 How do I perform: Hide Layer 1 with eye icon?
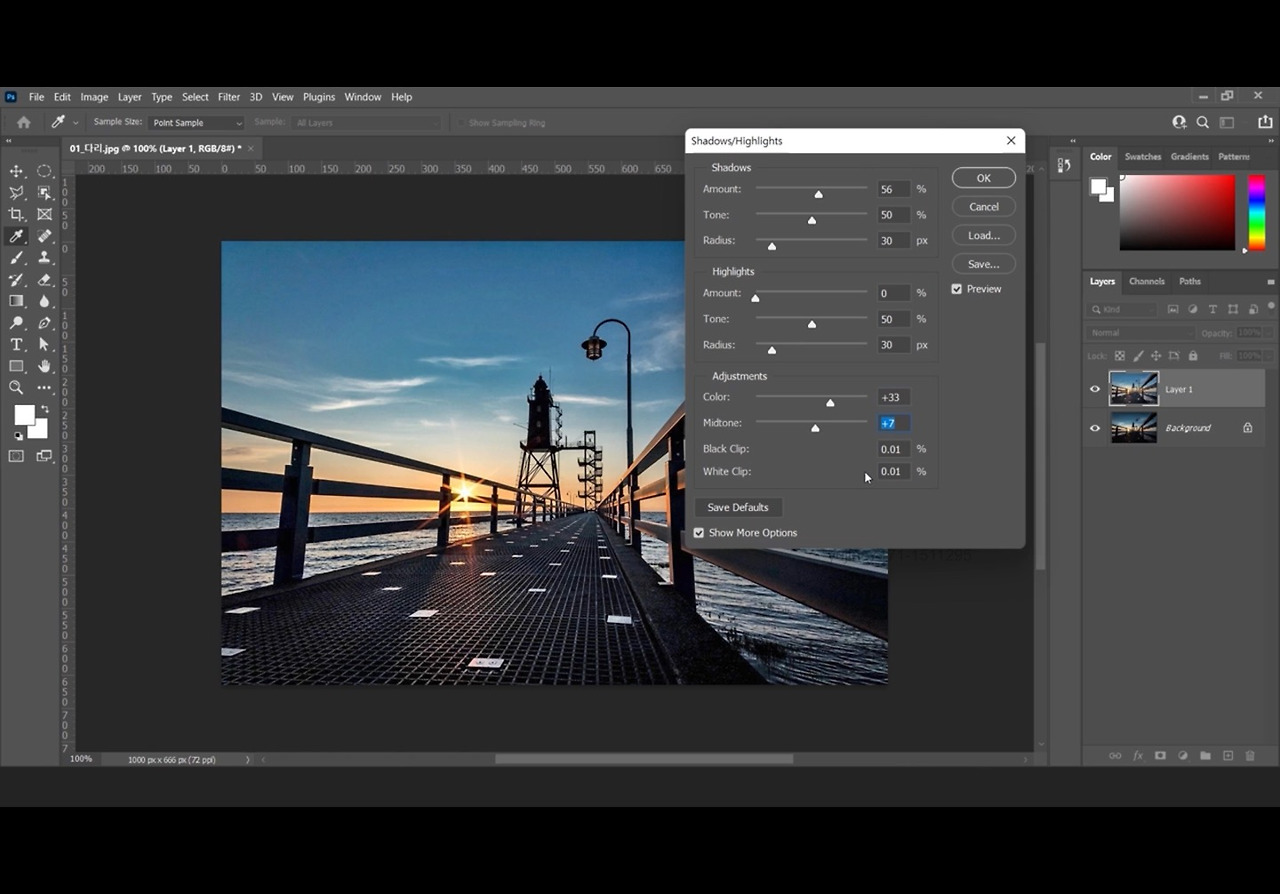point(1095,389)
